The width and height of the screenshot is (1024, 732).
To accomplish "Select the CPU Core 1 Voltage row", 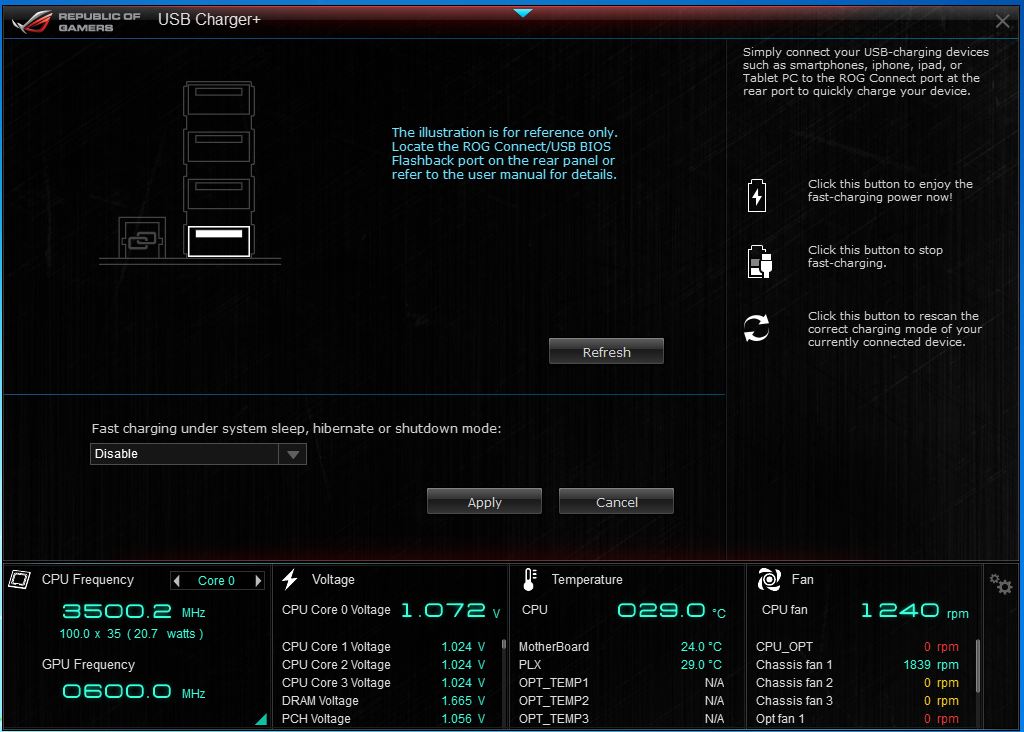I will pyautogui.click(x=383, y=646).
